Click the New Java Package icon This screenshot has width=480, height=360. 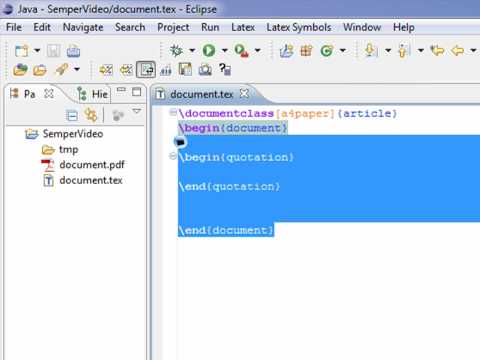click(306, 51)
